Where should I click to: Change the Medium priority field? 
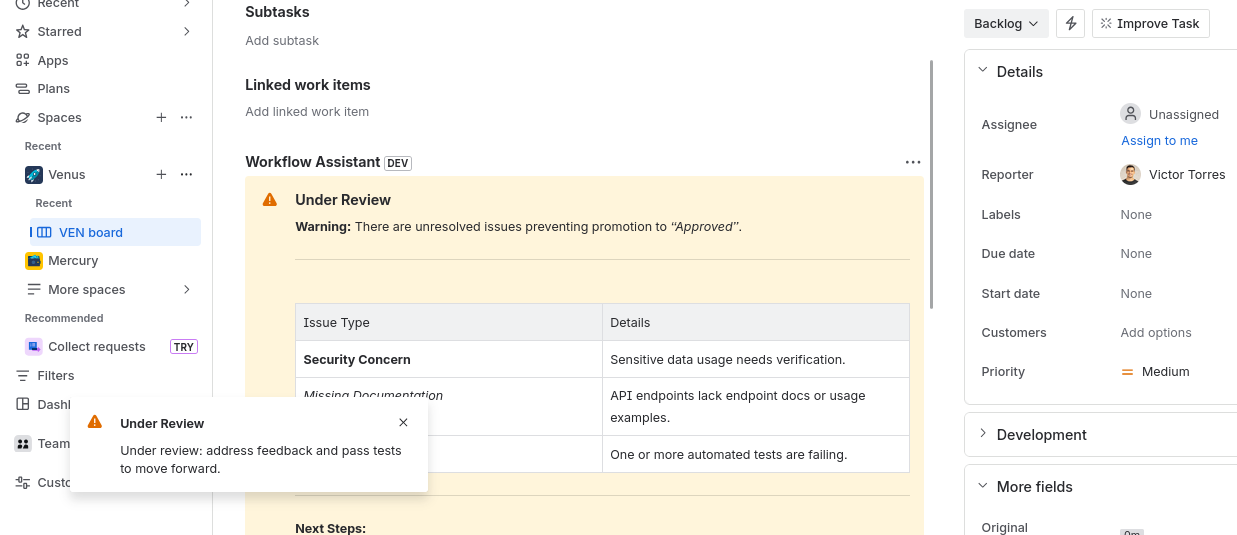tap(1155, 372)
